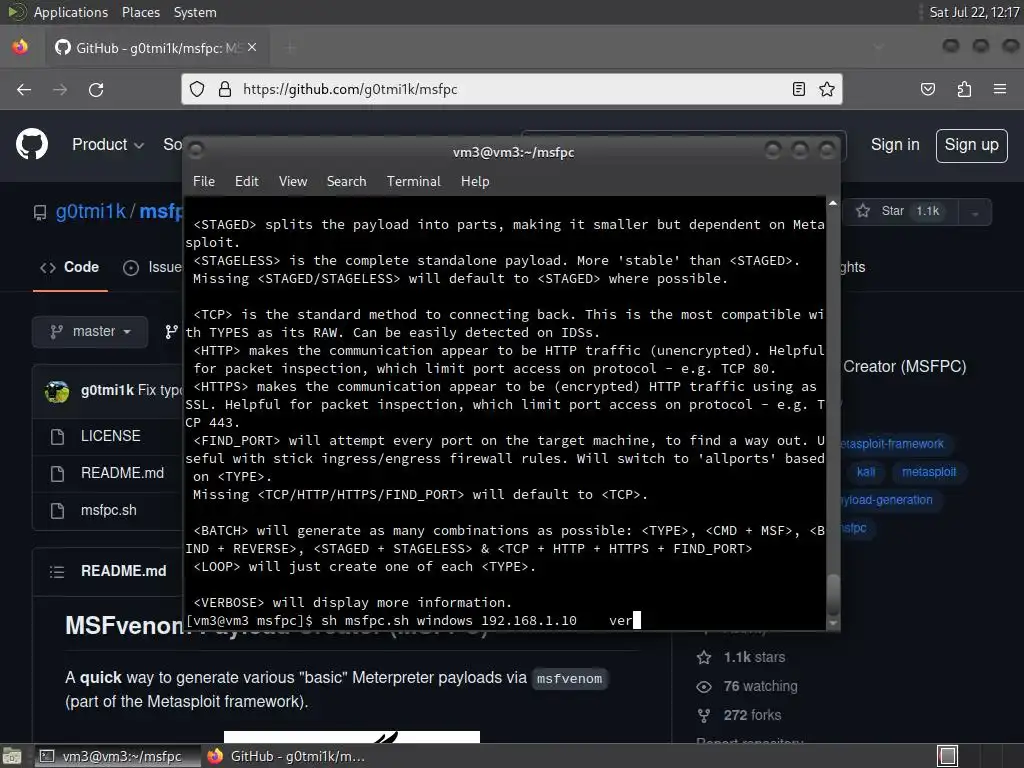This screenshot has height=768, width=1024.
Task: Click the star icon next to 1.1k stars
Action: pos(704,658)
